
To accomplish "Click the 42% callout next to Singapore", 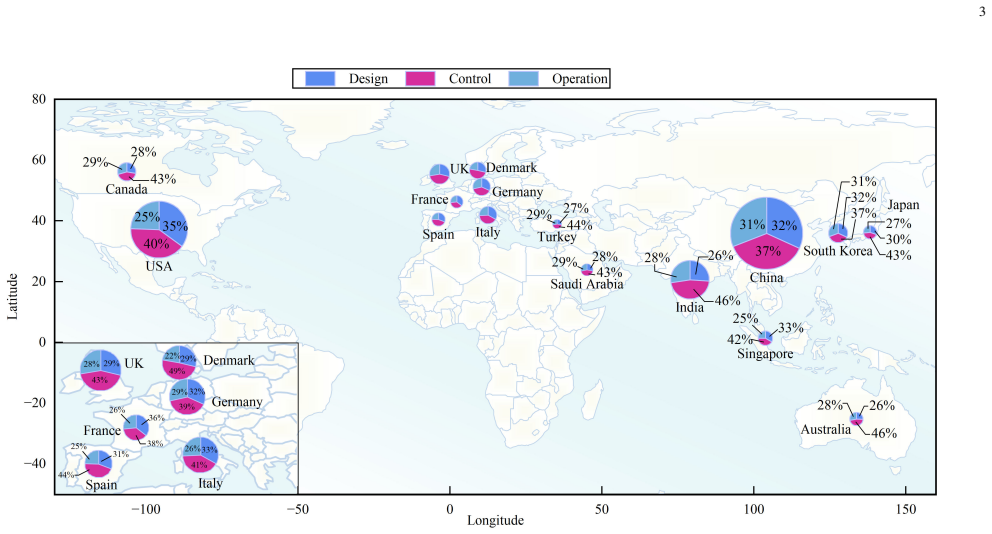I will [740, 340].
